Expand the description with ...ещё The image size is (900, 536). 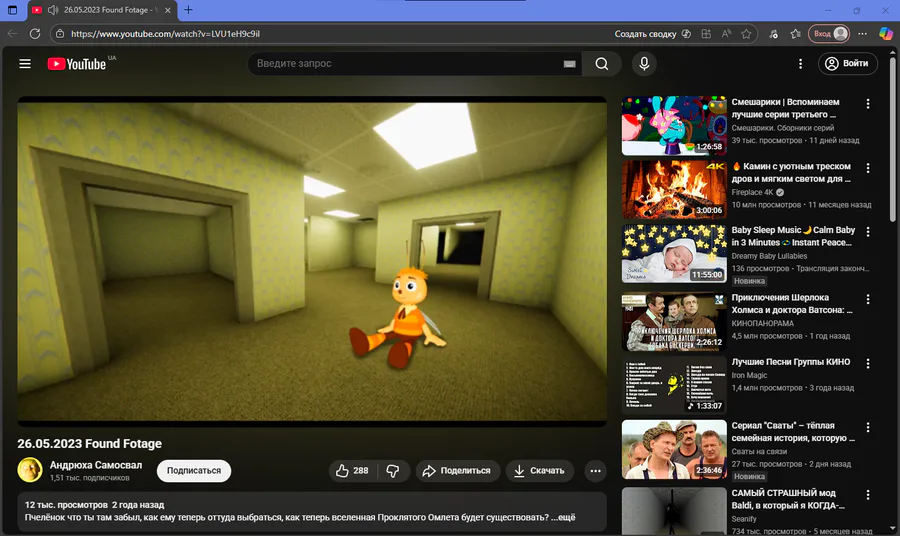coord(563,517)
